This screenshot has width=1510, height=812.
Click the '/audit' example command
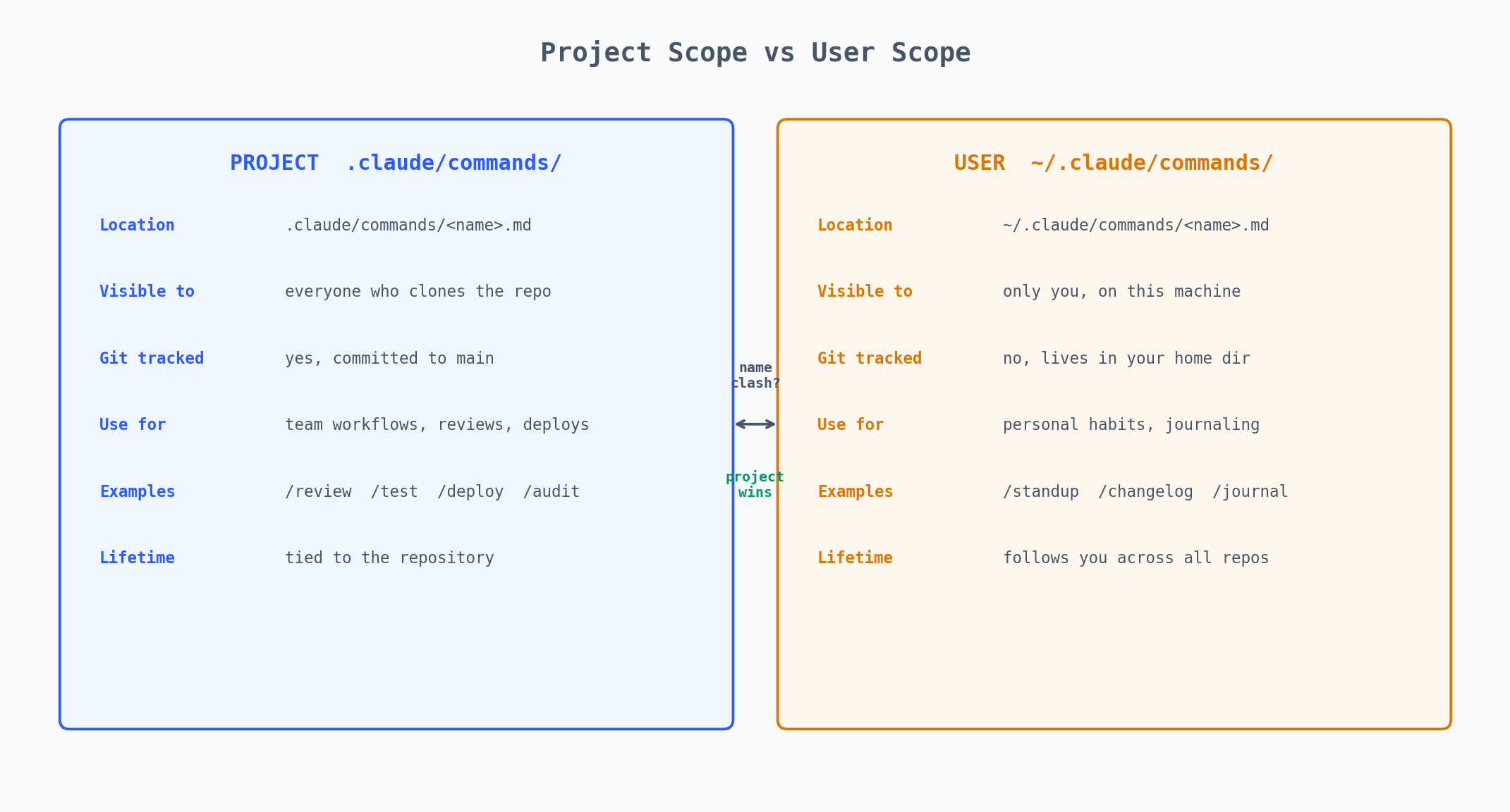pos(552,492)
